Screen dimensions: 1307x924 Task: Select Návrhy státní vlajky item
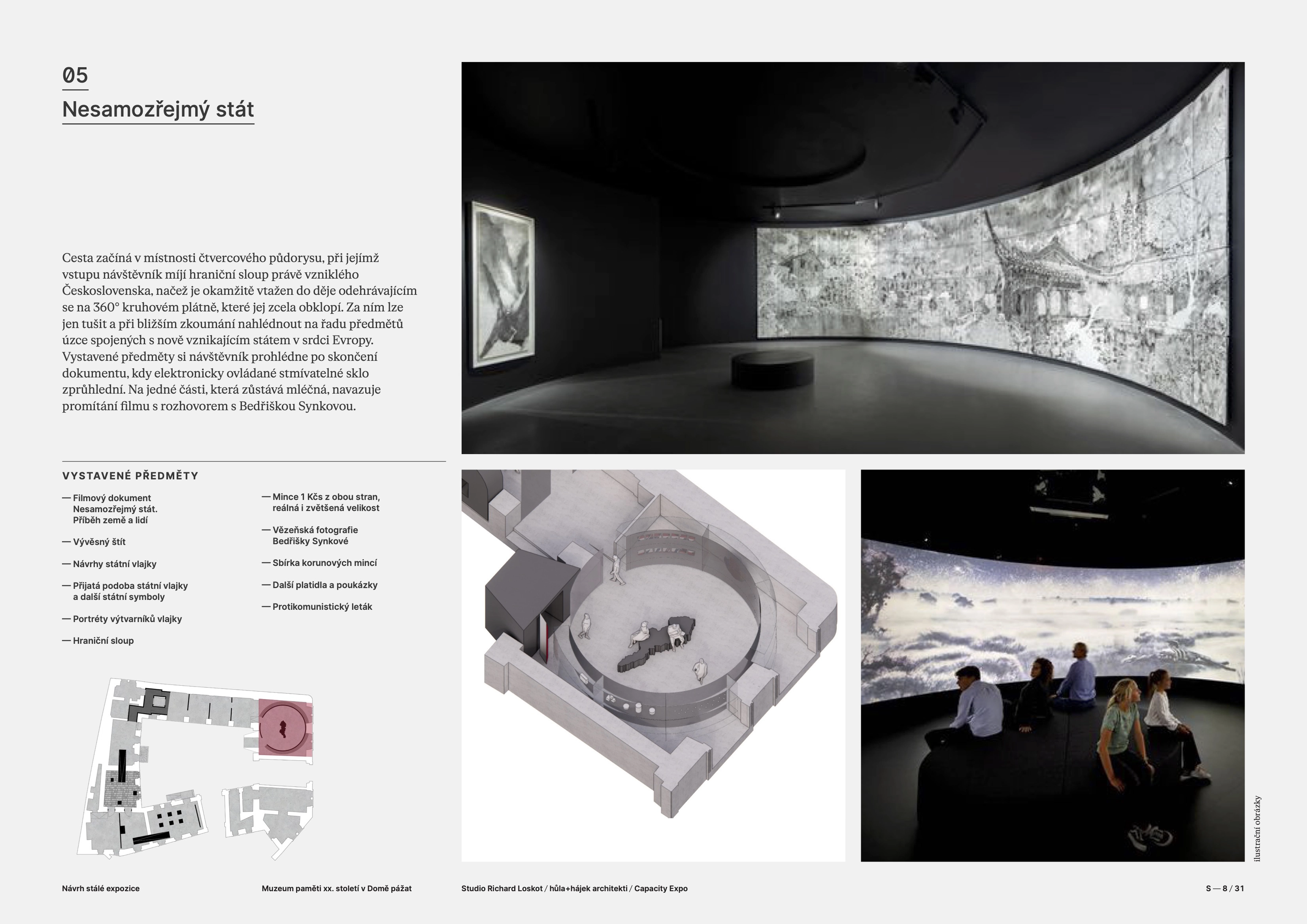click(115, 564)
